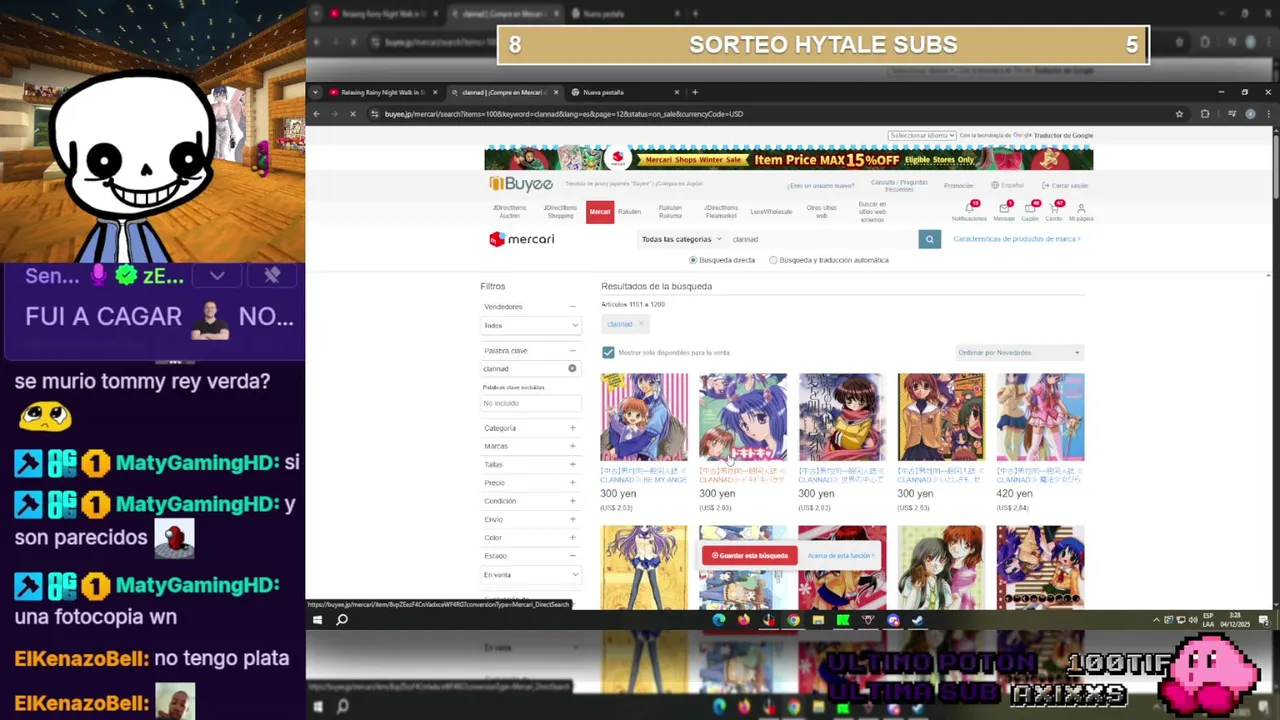The height and width of the screenshot is (720, 1280).
Task: Collapse Vendedores filter section
Action: click(572, 306)
